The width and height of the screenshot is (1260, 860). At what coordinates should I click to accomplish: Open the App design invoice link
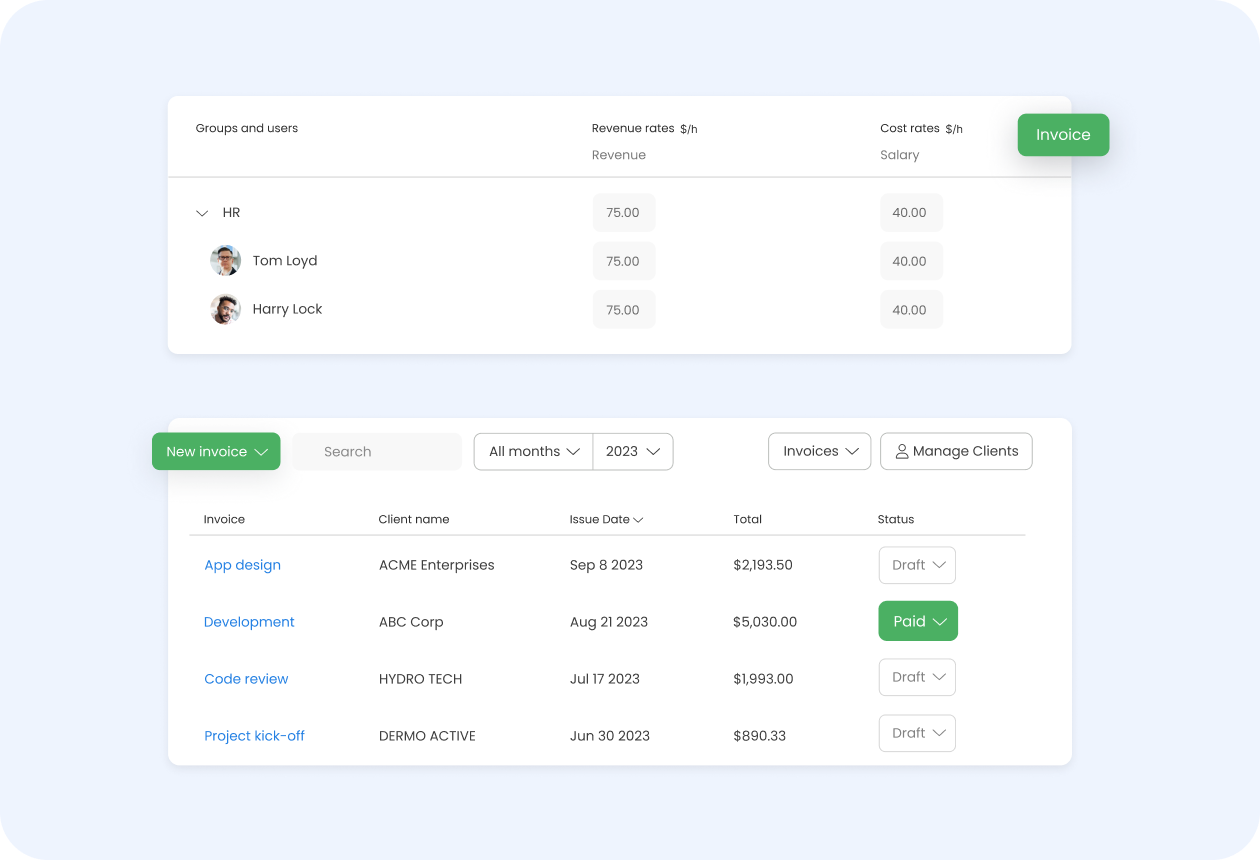pos(242,565)
